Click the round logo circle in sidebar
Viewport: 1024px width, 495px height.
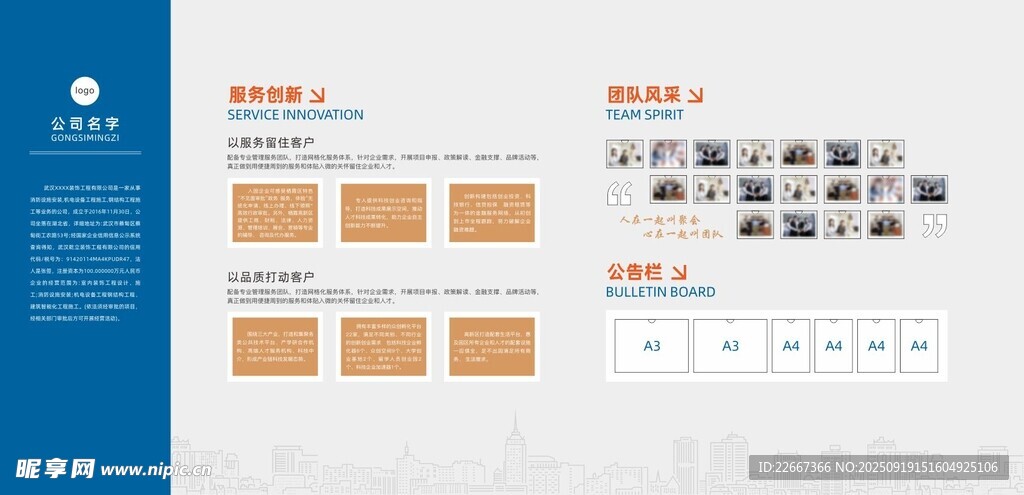[x=85, y=91]
